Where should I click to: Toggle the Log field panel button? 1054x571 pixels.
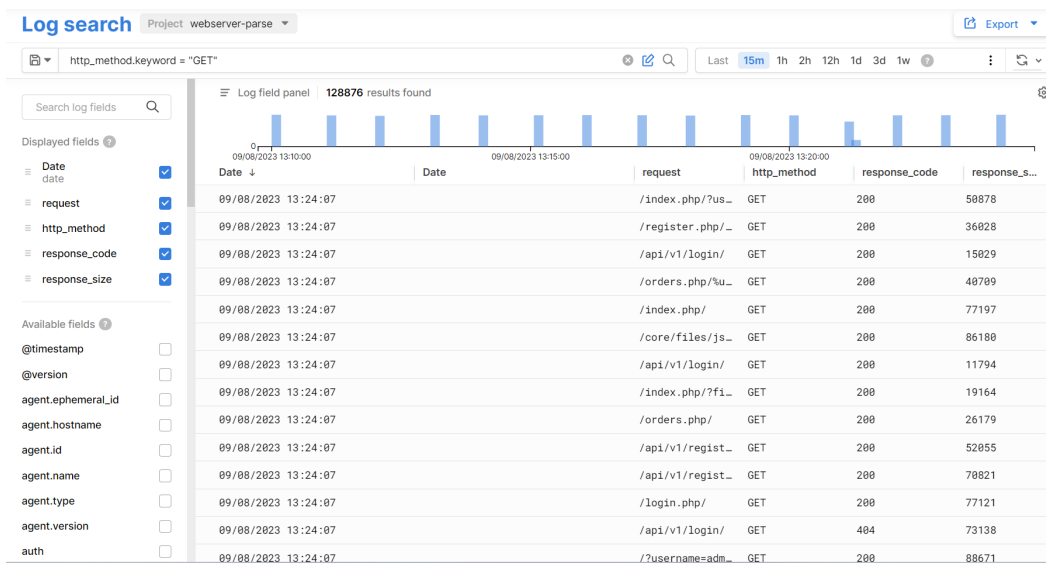click(265, 93)
